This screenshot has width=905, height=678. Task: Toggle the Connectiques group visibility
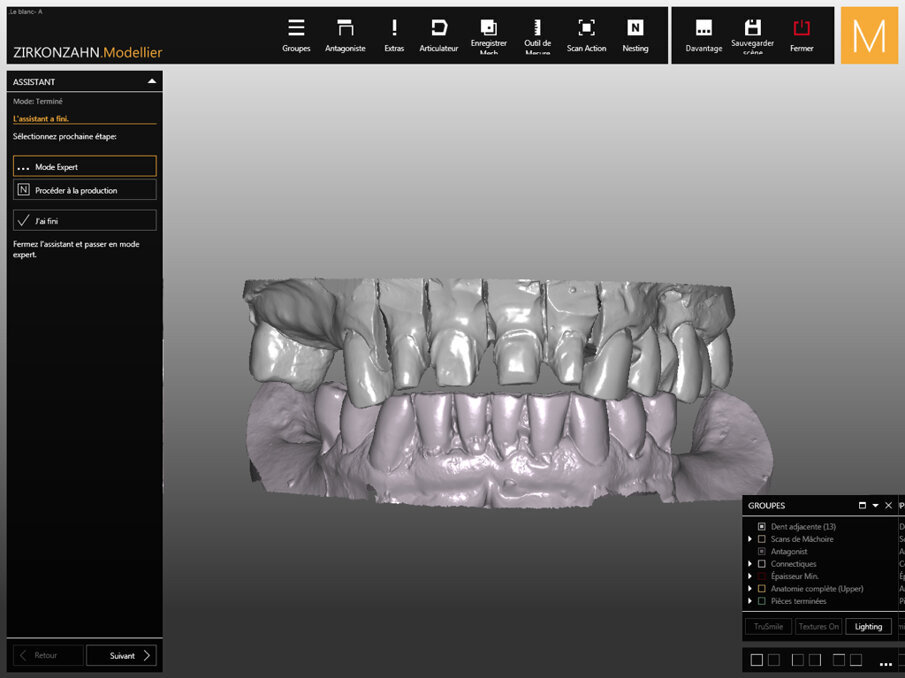pyautogui.click(x=762, y=563)
